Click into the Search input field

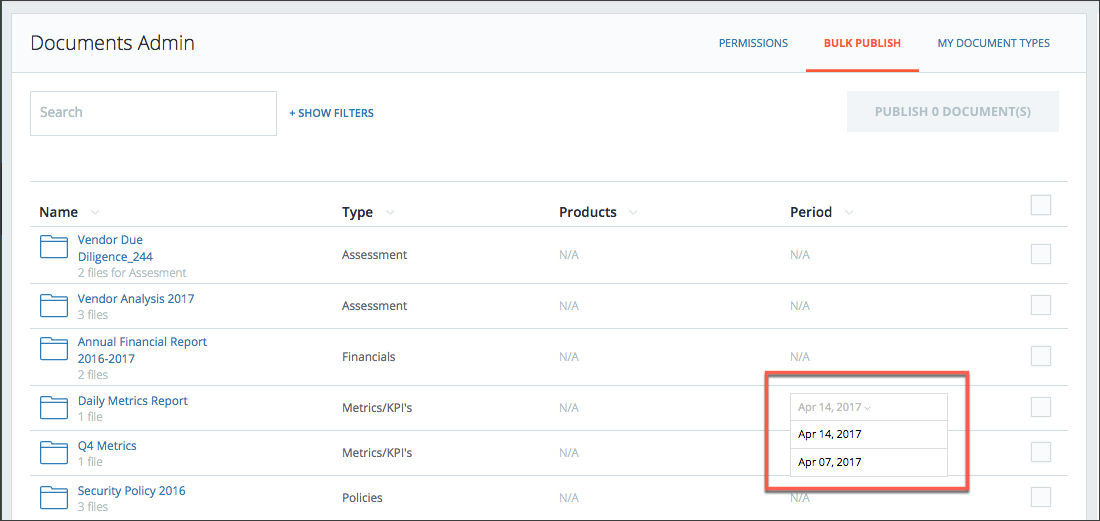[x=153, y=113]
